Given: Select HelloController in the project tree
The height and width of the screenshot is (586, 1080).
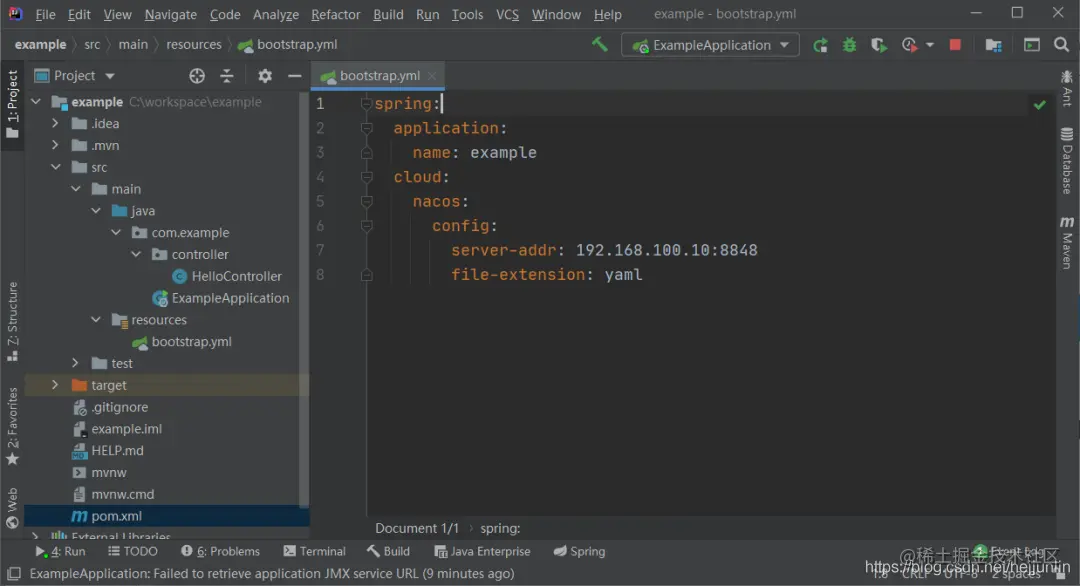Looking at the screenshot, I should click(236, 276).
